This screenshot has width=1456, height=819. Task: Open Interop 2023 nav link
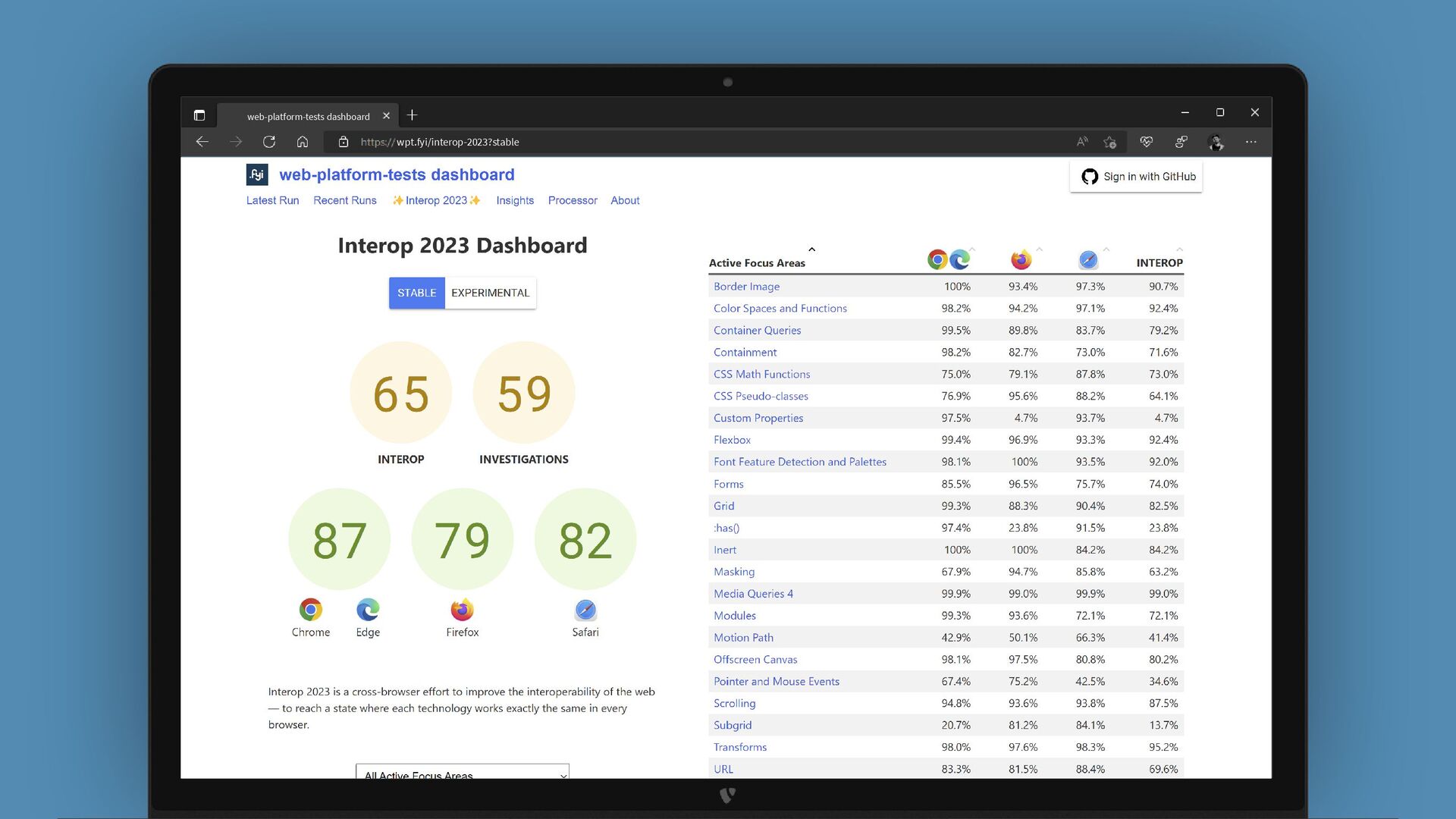point(436,200)
